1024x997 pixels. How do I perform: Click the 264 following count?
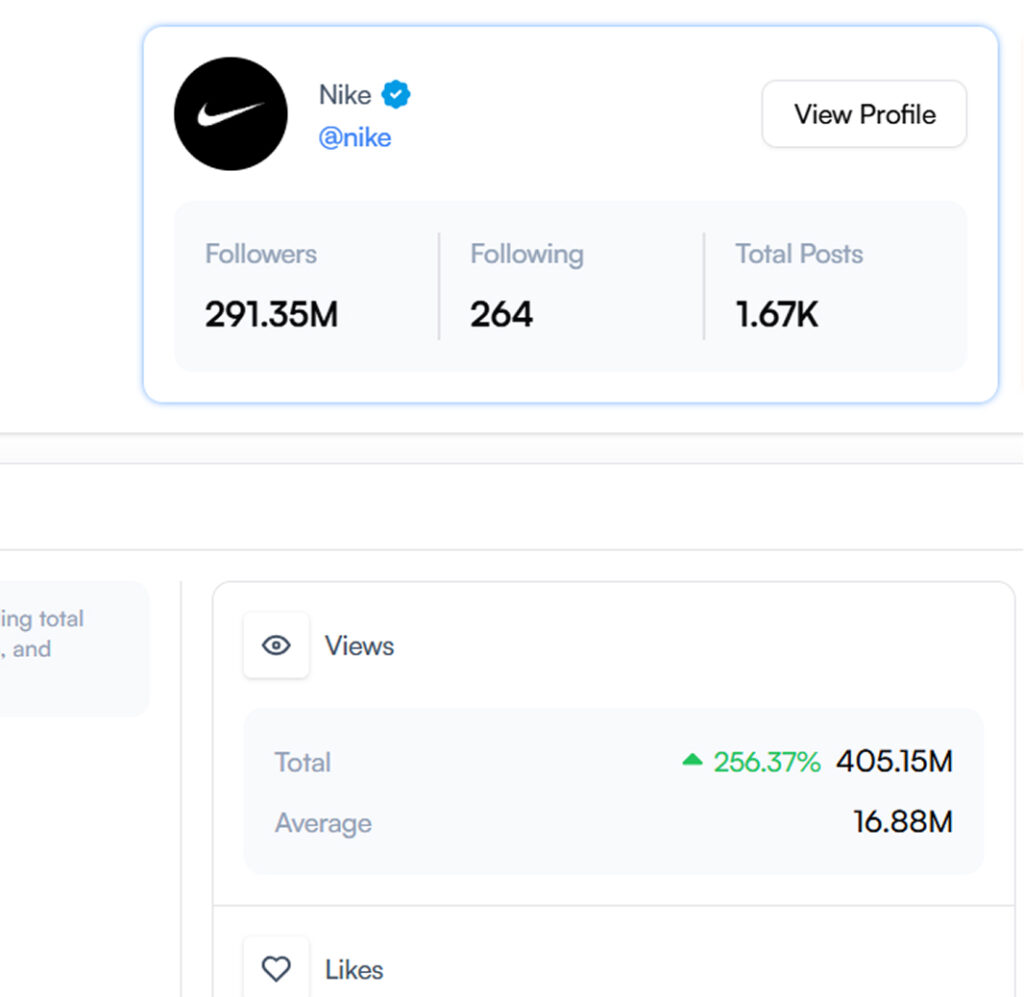tap(502, 314)
